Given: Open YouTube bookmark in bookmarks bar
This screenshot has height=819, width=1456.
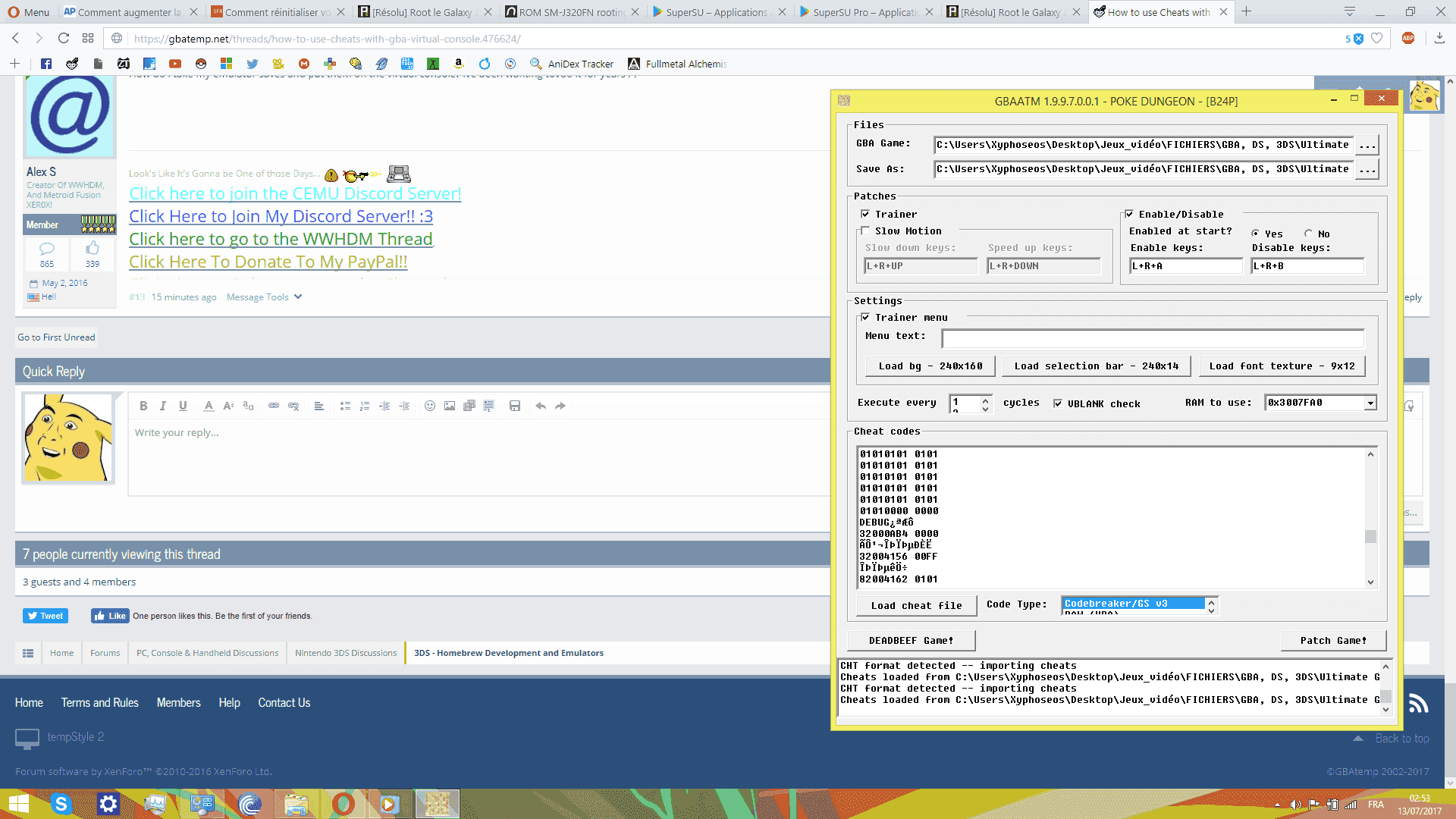Looking at the screenshot, I should (x=175, y=64).
